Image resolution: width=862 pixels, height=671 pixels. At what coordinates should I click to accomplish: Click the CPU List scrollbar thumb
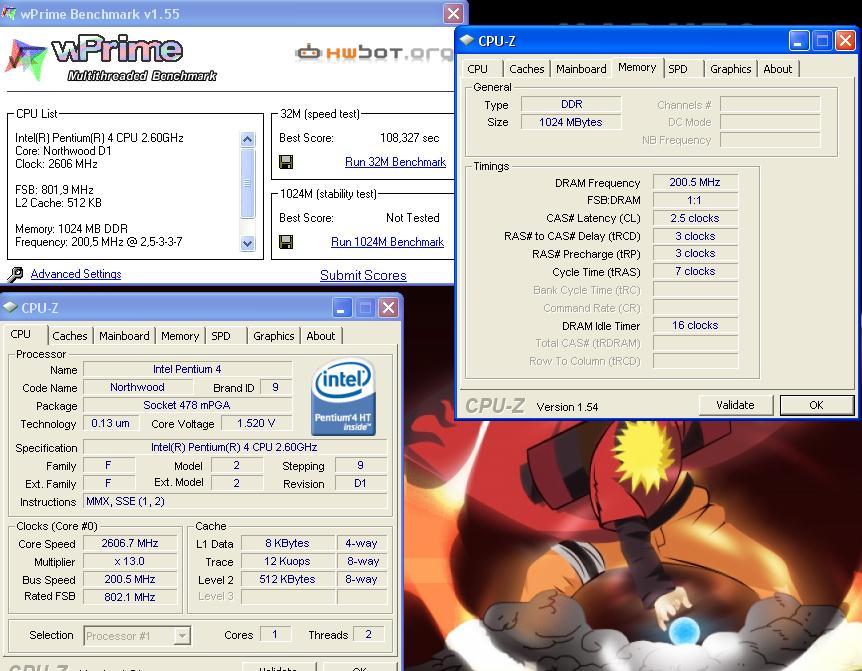(247, 182)
